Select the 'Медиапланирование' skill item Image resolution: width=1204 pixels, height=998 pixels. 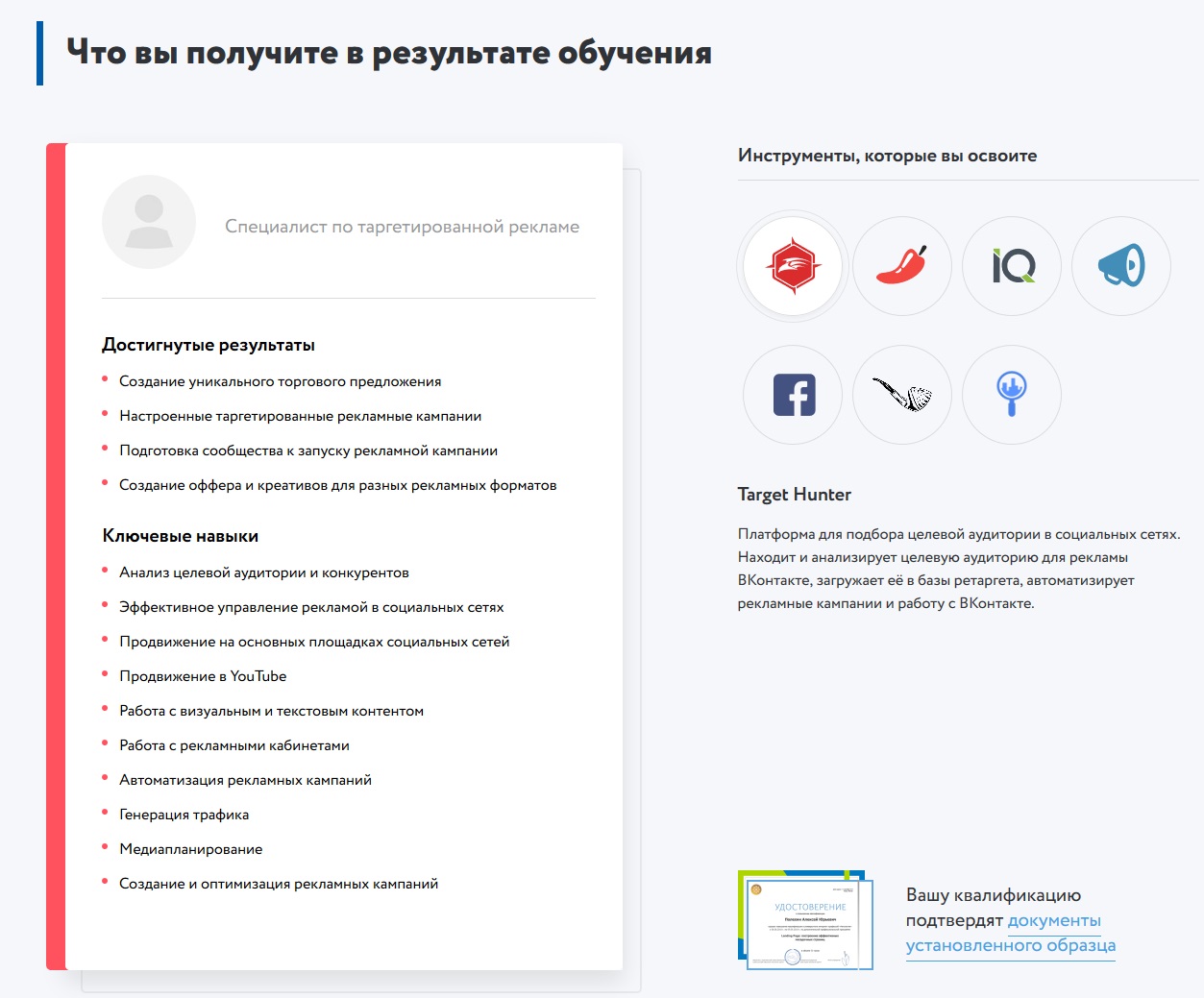click(x=190, y=849)
